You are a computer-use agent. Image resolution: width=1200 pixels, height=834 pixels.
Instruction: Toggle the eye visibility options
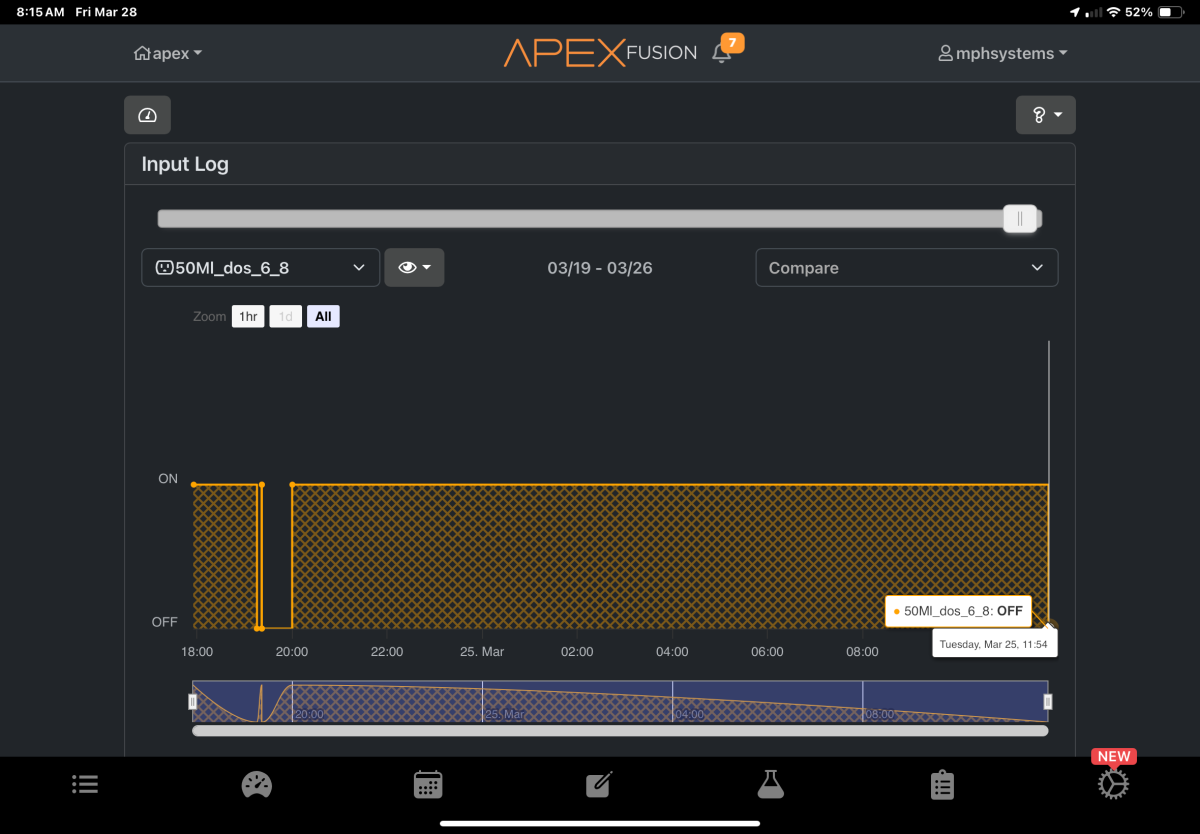click(x=414, y=268)
